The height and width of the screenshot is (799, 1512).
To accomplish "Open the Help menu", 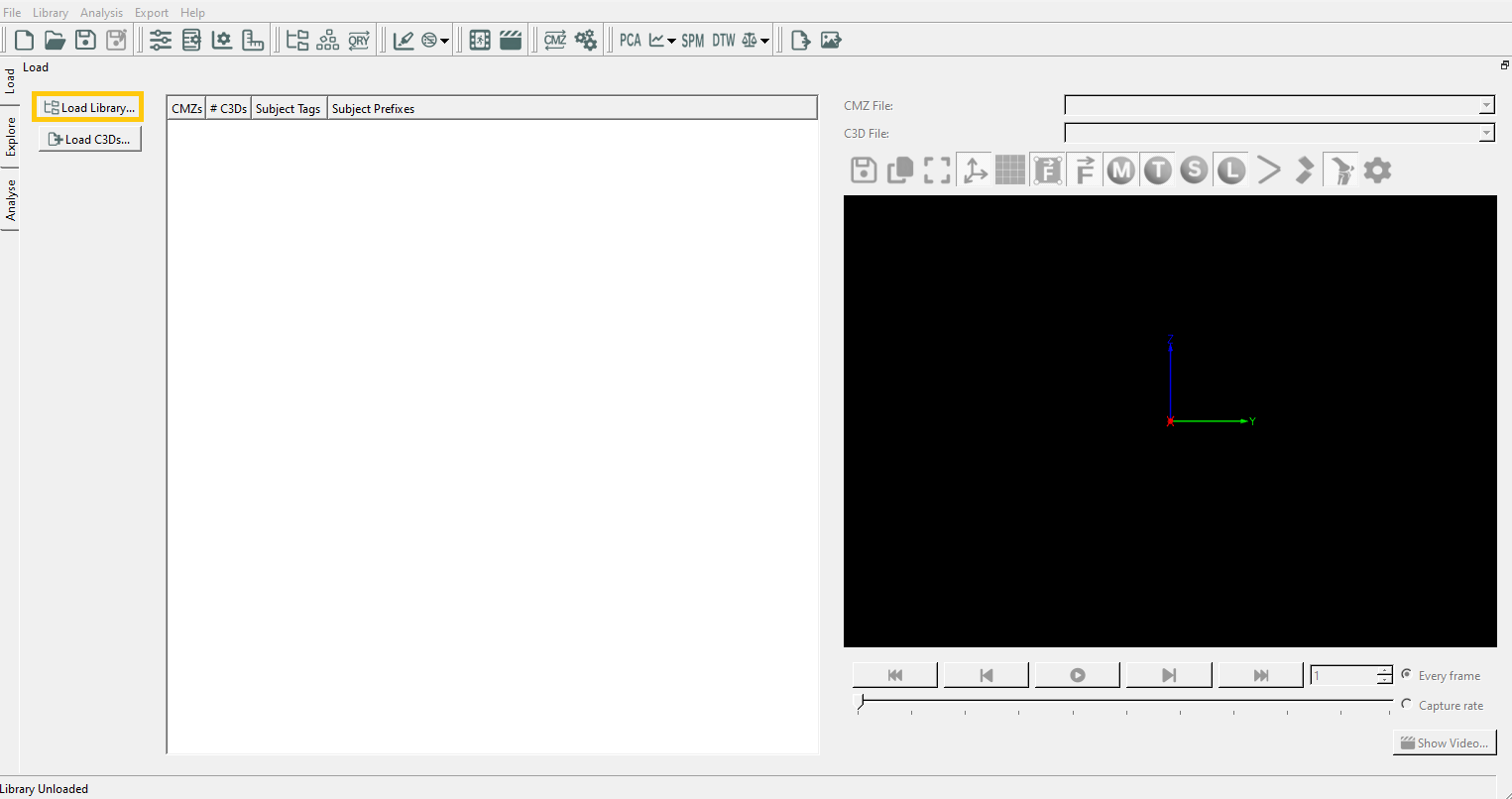I will tap(192, 13).
